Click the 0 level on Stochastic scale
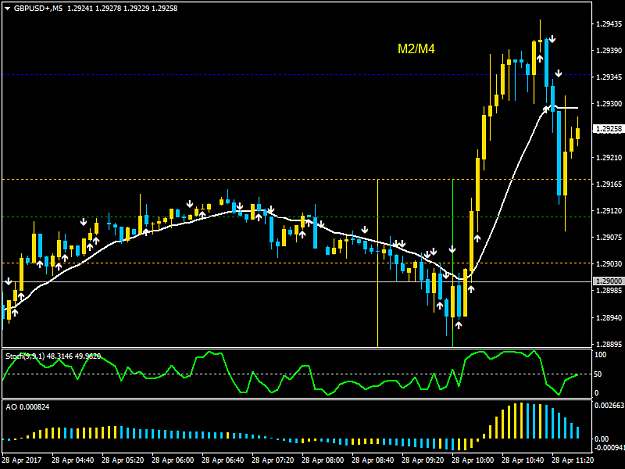Image resolution: width=625 pixels, height=469 pixels. point(596,393)
